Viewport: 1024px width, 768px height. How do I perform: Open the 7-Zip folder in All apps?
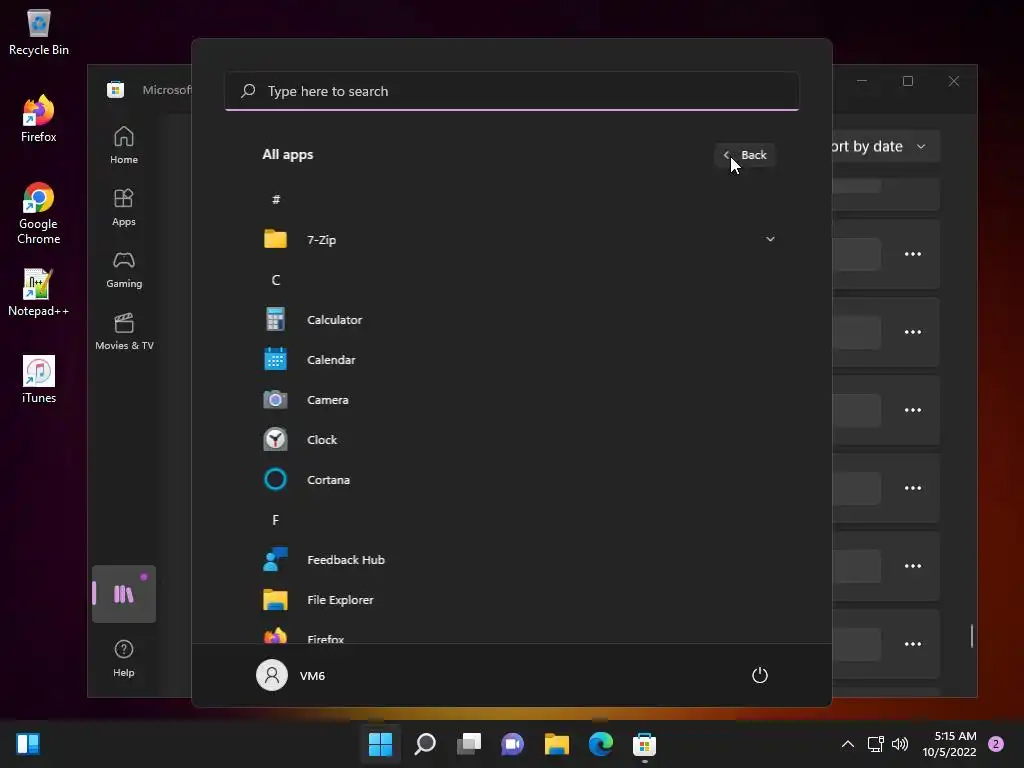[x=519, y=240]
